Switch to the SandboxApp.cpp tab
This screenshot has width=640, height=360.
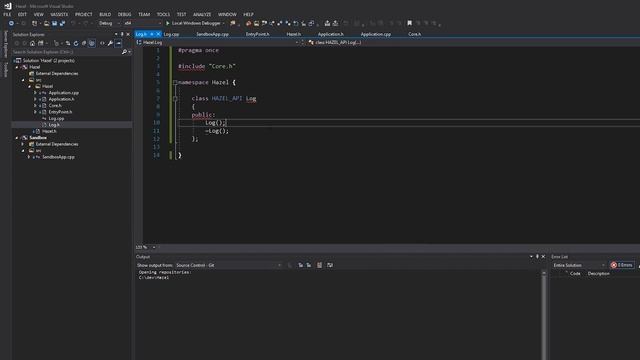(212, 34)
